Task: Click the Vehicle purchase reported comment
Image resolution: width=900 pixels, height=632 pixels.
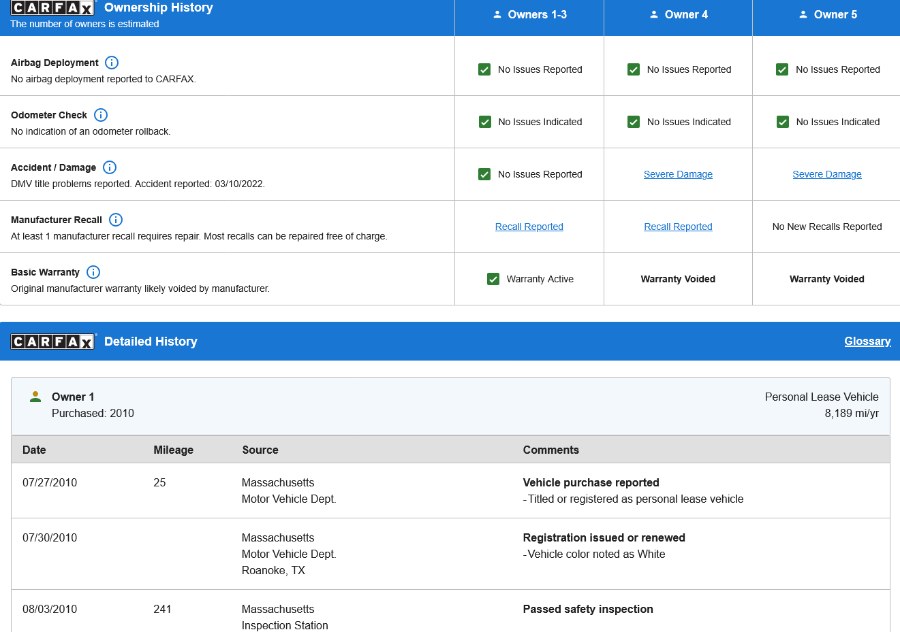Action: pyautogui.click(x=591, y=483)
